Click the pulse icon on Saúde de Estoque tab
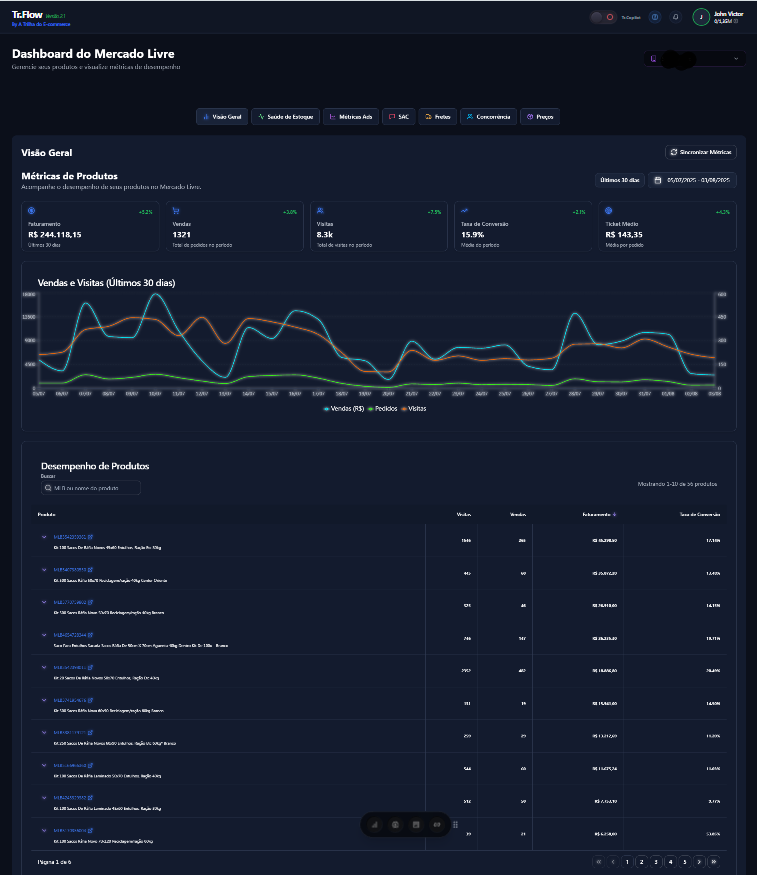Viewport: 757px width, 875px height. click(261, 117)
